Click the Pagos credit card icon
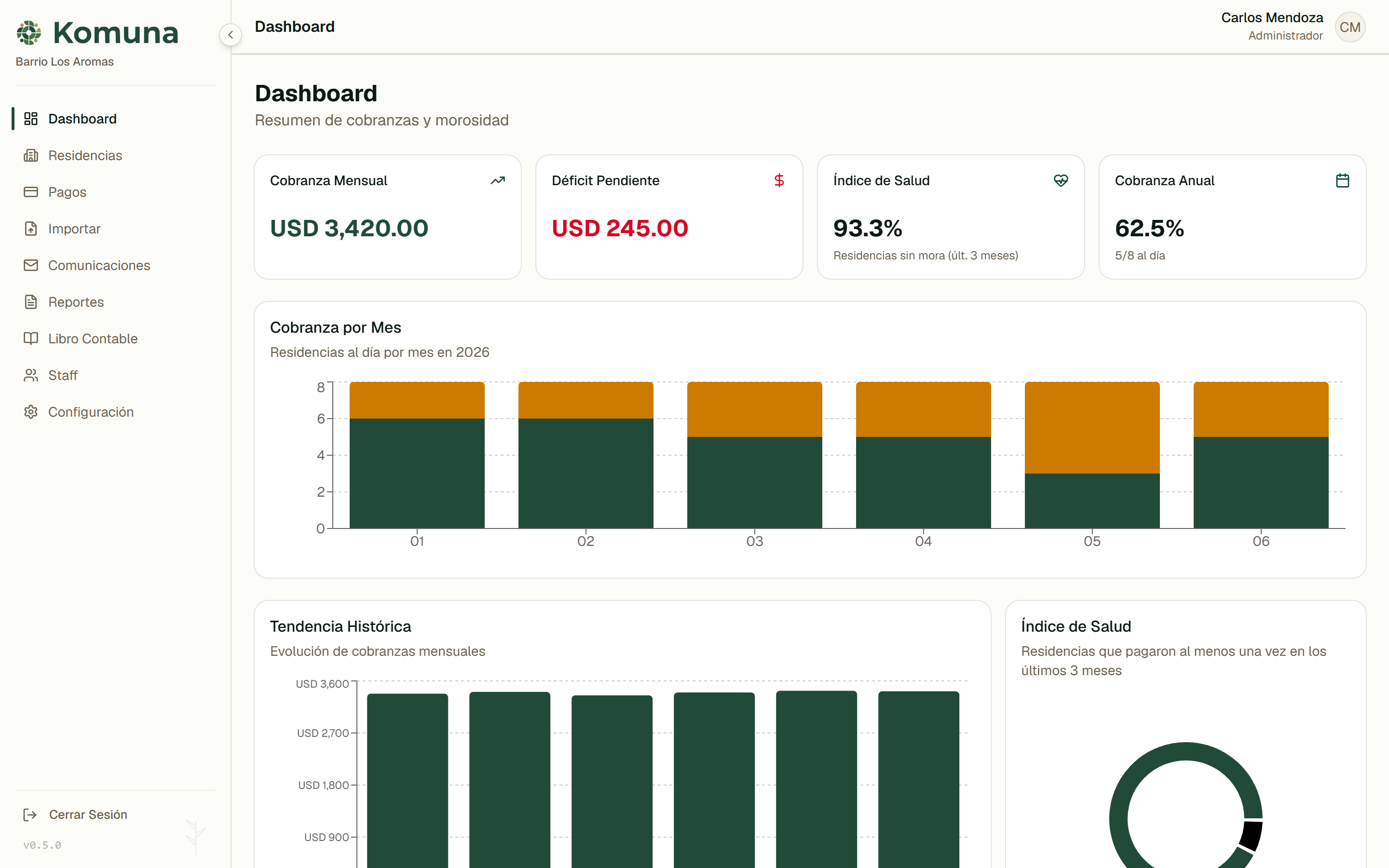 31,192
